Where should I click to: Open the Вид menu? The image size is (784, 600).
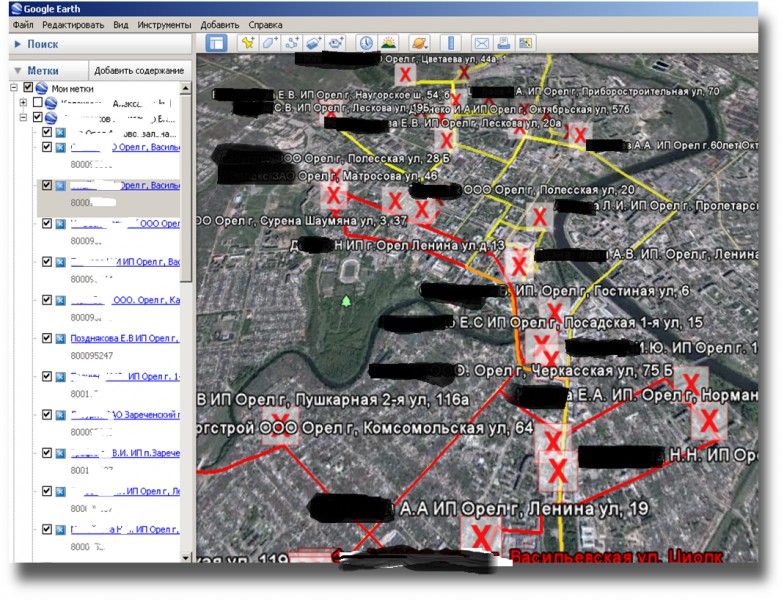pos(120,24)
